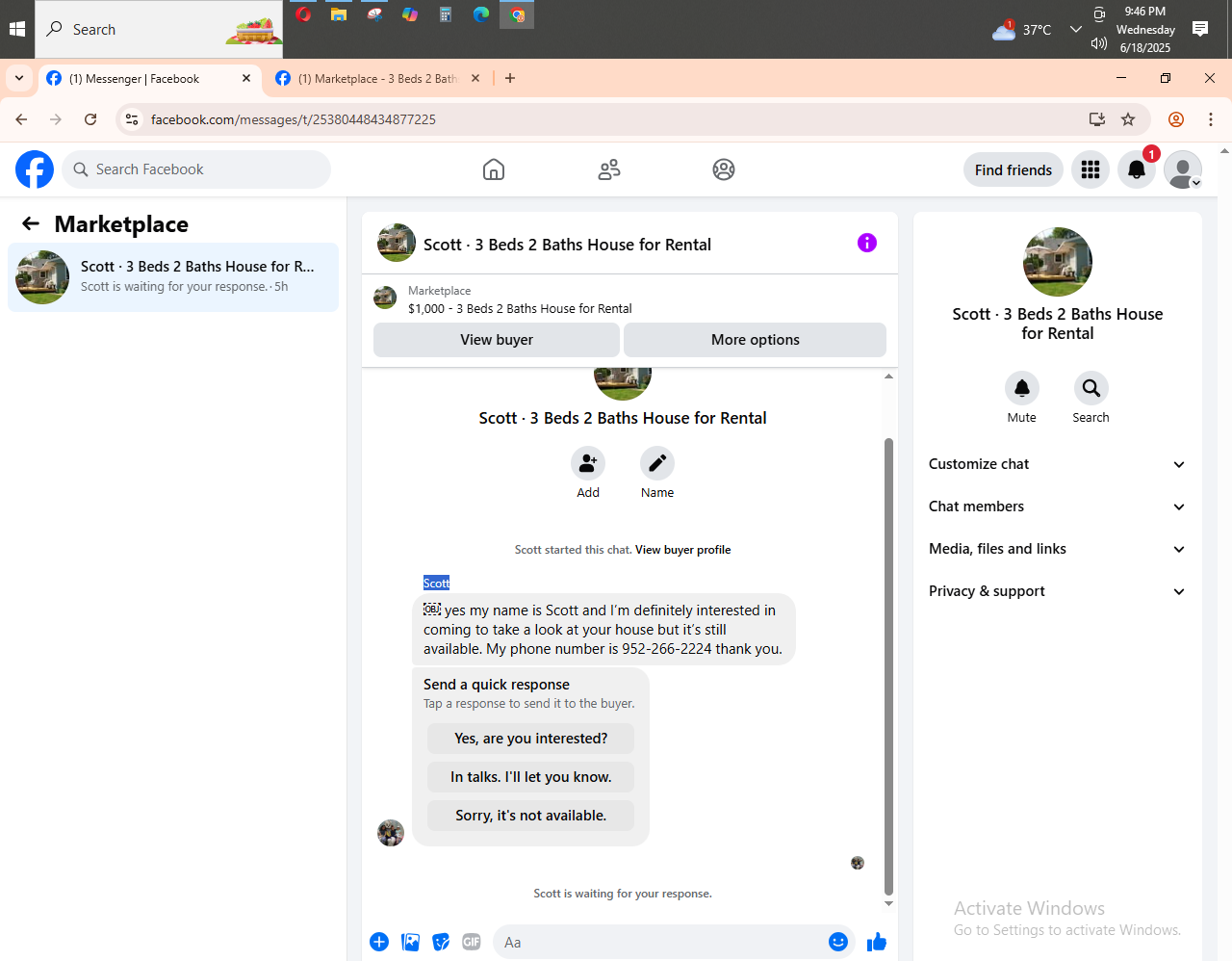Click the install app icon in address bar
Image resolution: width=1232 pixels, height=961 pixels.
point(1096,119)
